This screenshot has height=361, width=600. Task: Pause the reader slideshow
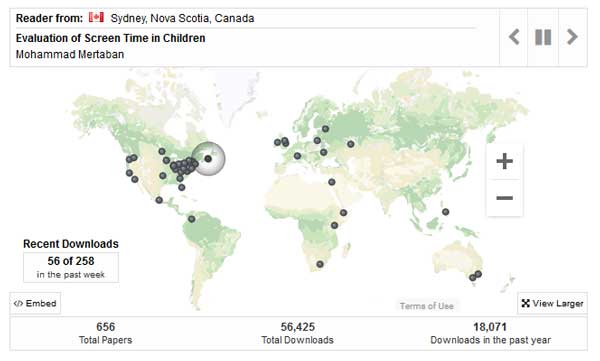click(543, 37)
